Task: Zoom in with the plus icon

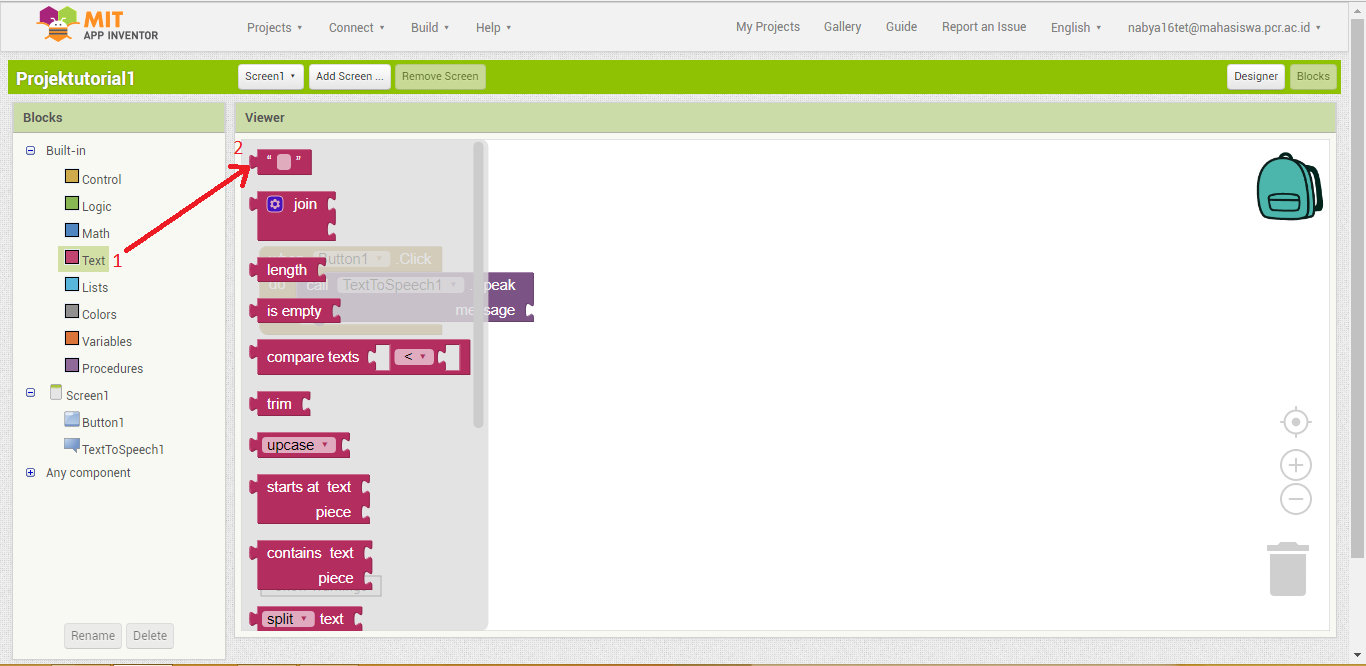Action: click(1296, 465)
